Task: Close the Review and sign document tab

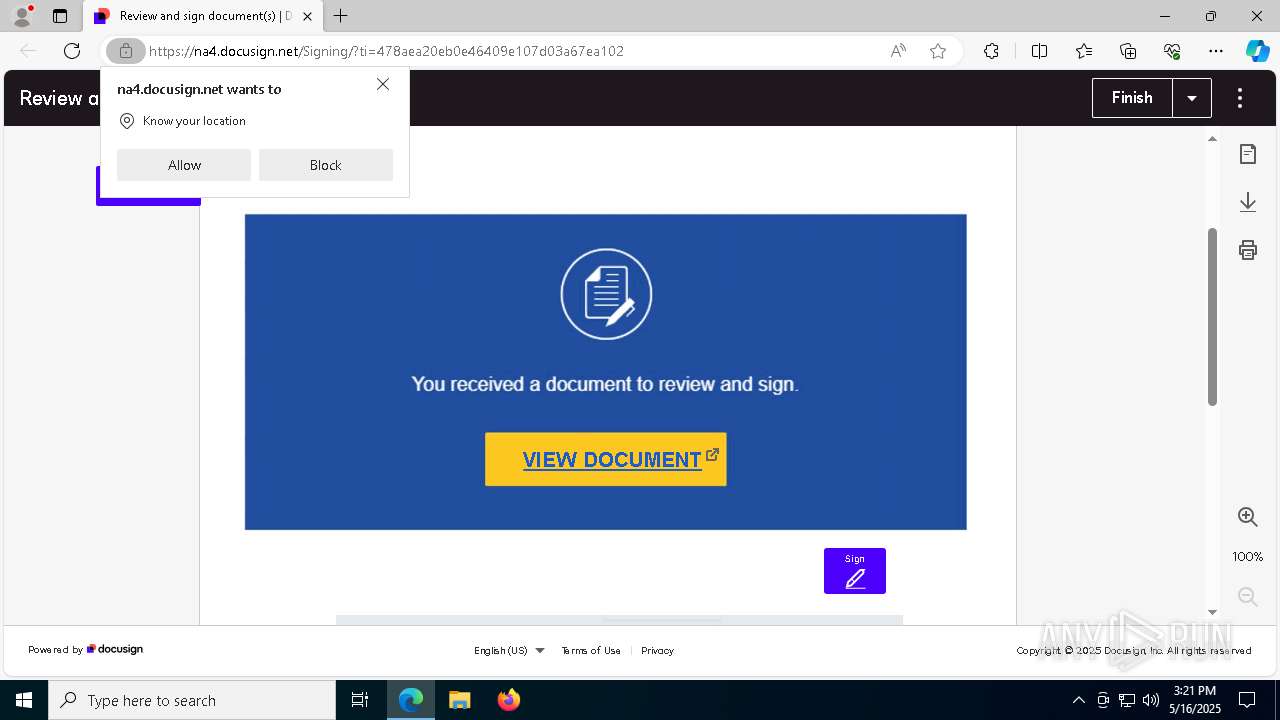Action: click(x=307, y=16)
